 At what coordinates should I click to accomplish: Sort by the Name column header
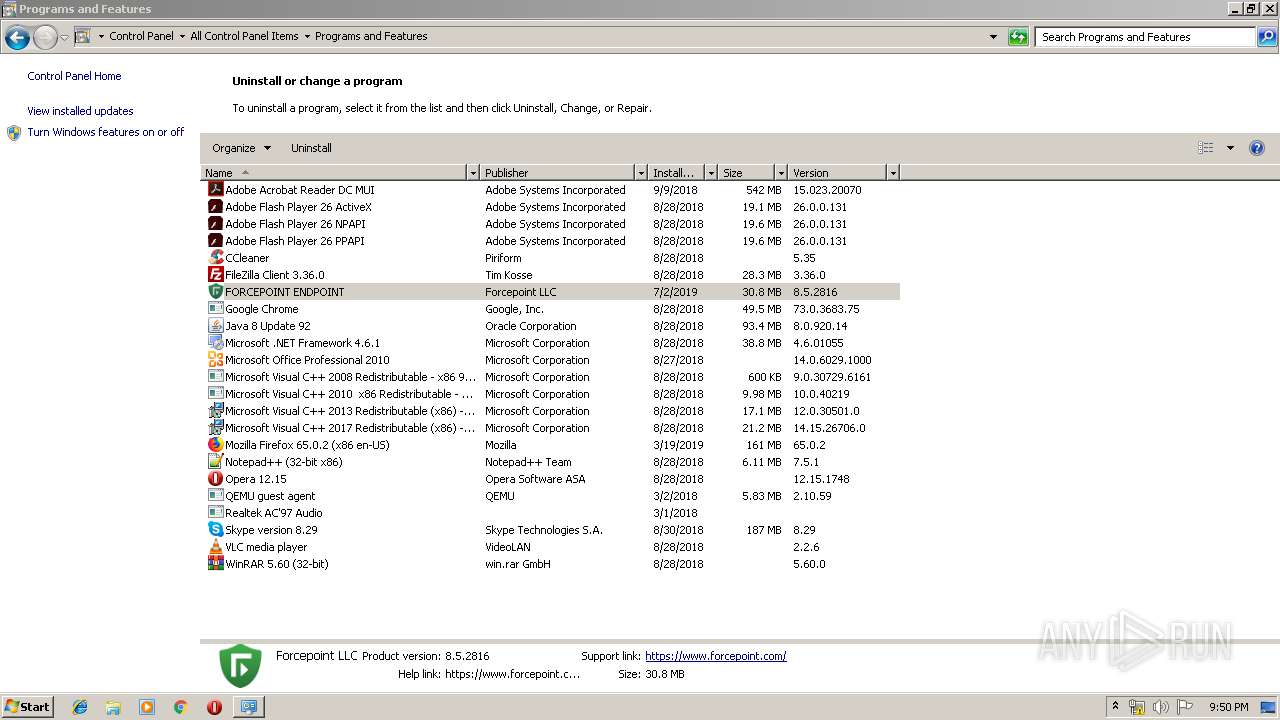tap(335, 173)
